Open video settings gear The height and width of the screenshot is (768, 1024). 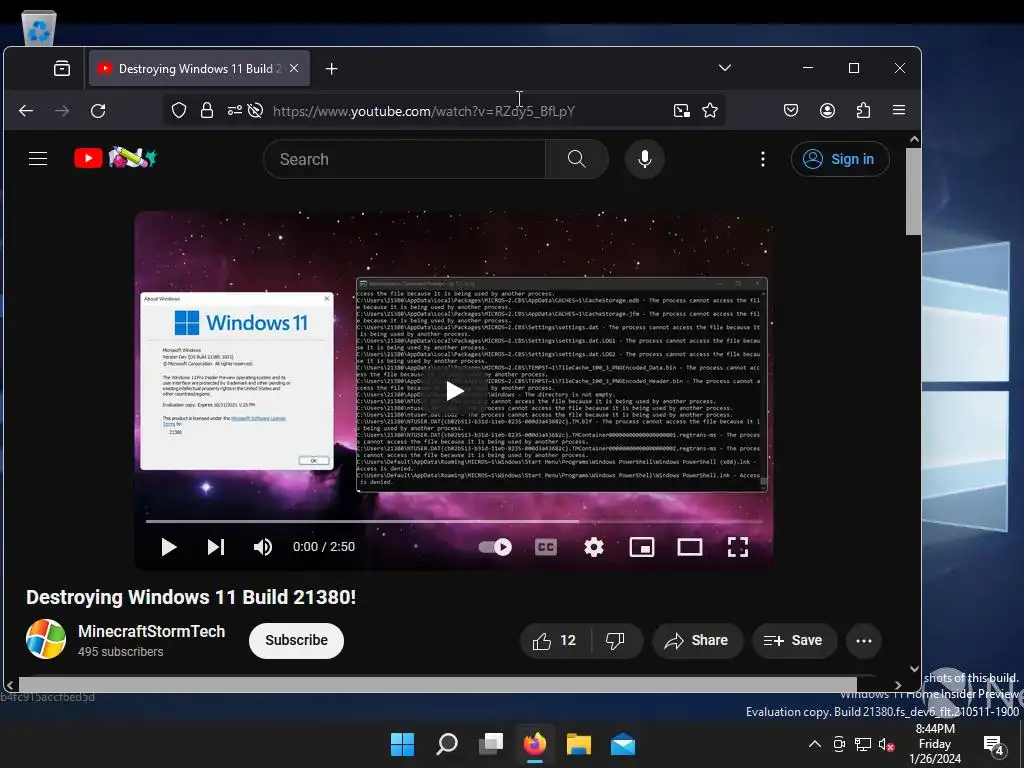(x=594, y=547)
